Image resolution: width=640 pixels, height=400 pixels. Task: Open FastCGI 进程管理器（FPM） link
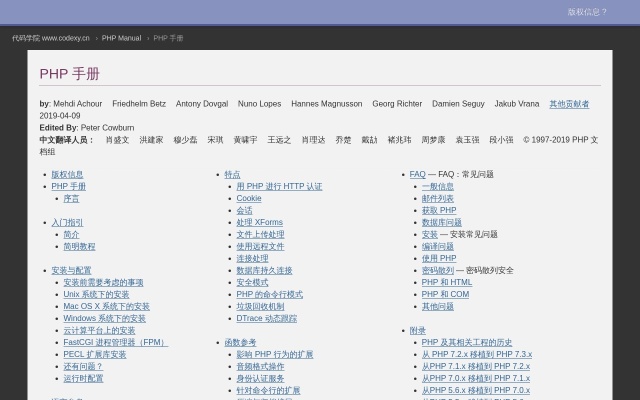coord(115,342)
